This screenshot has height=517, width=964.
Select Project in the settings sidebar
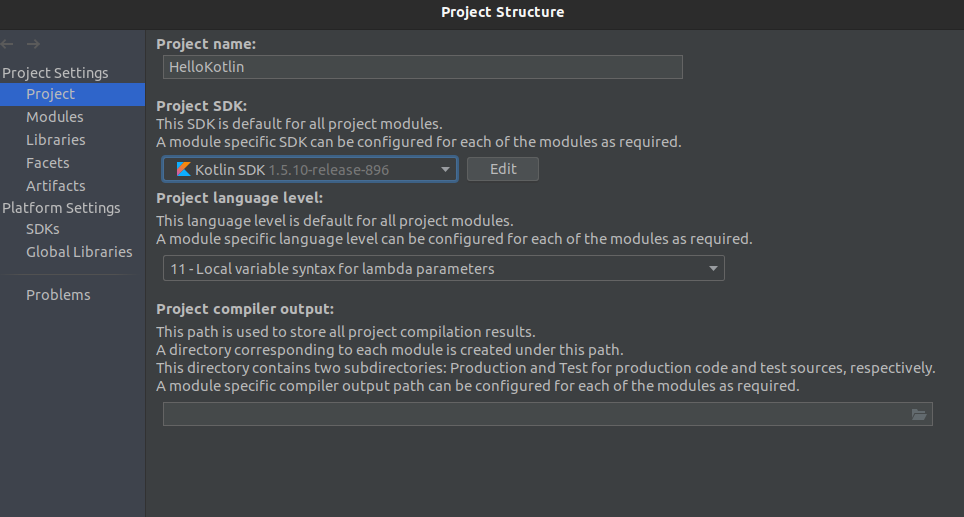coord(73,94)
